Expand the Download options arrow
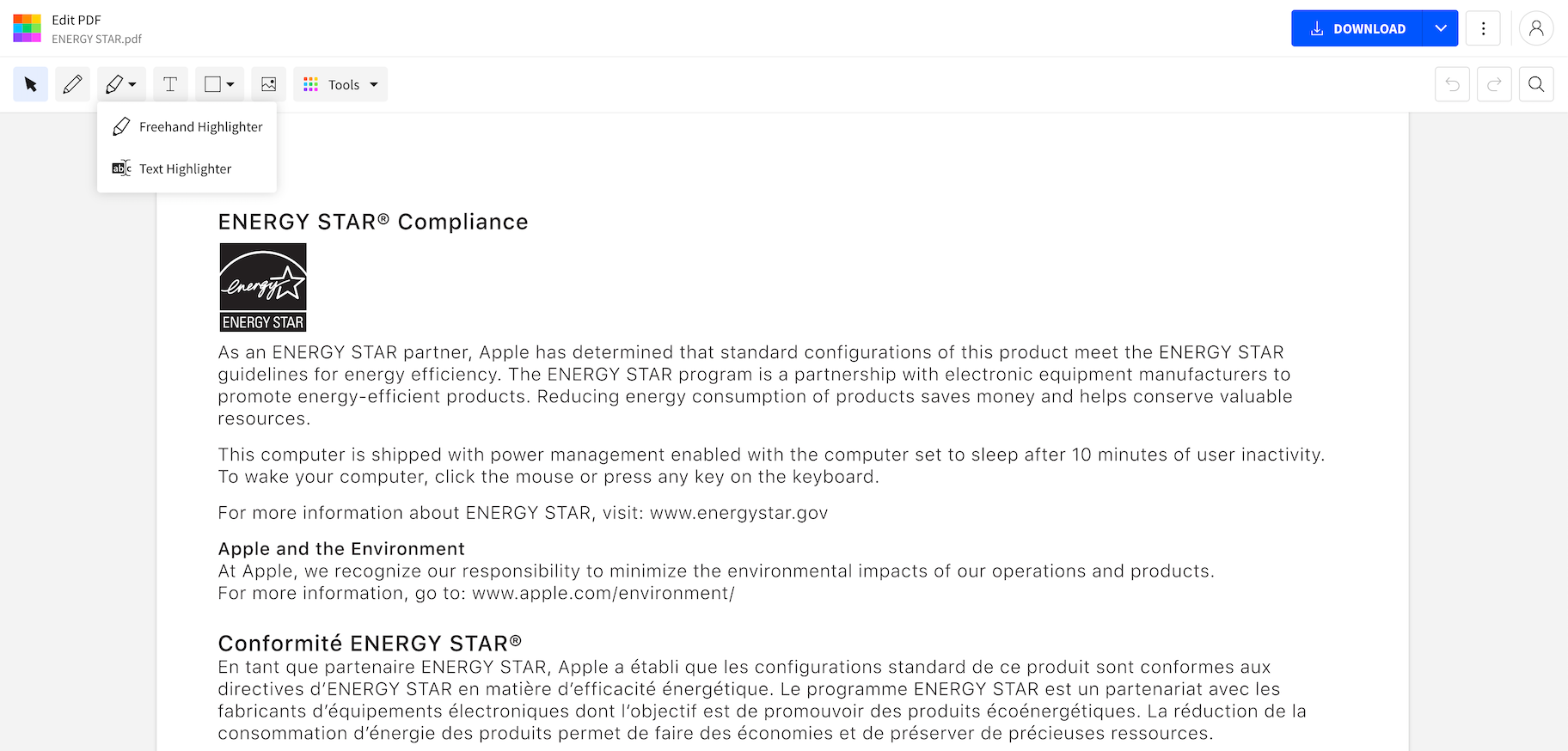Image resolution: width=1568 pixels, height=751 pixels. tap(1441, 28)
